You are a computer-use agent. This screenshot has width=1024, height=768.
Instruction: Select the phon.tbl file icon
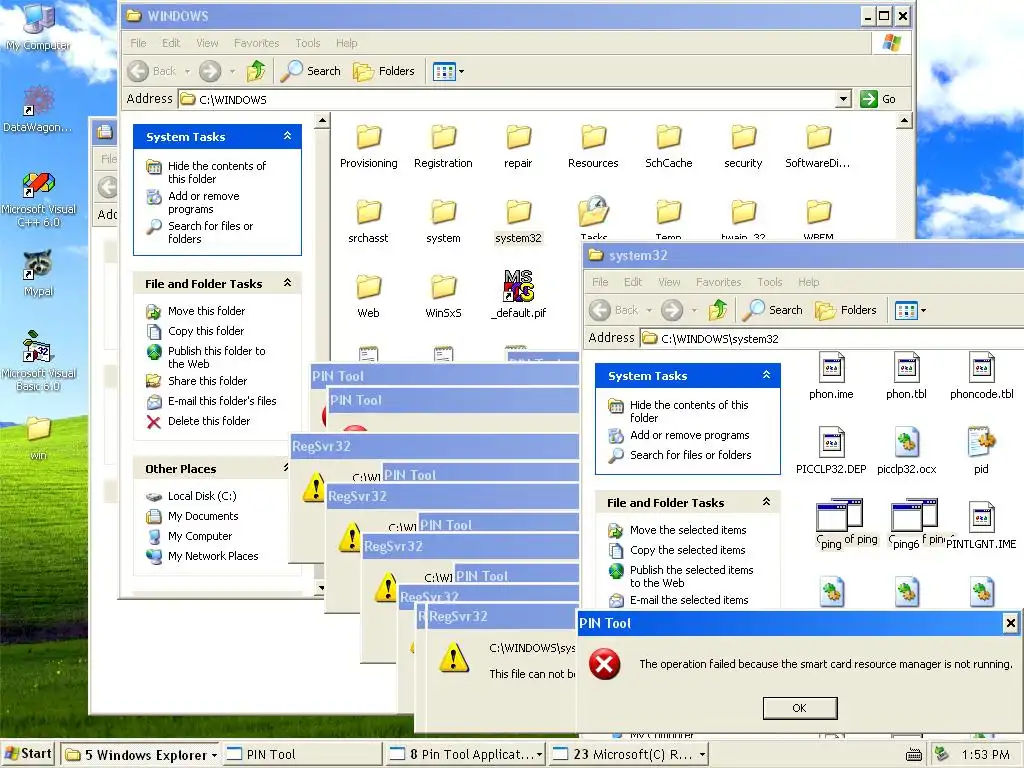(906, 368)
